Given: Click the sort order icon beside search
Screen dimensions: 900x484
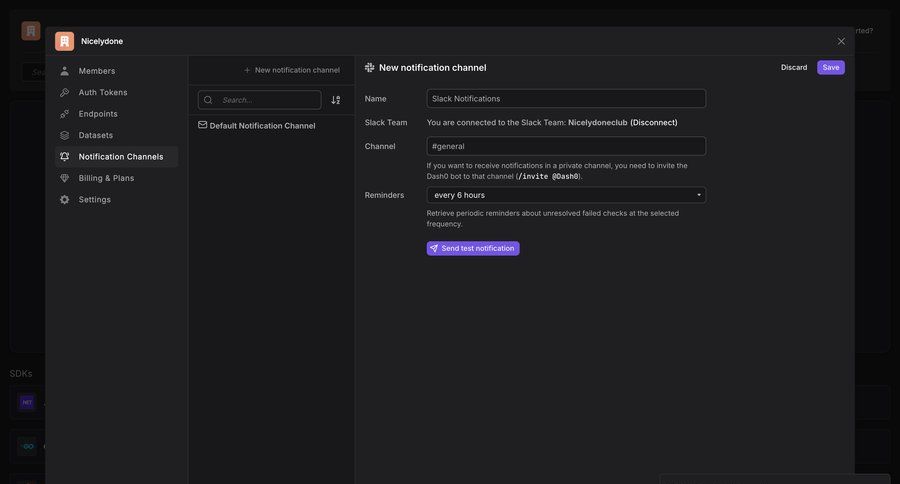Looking at the screenshot, I should point(336,100).
